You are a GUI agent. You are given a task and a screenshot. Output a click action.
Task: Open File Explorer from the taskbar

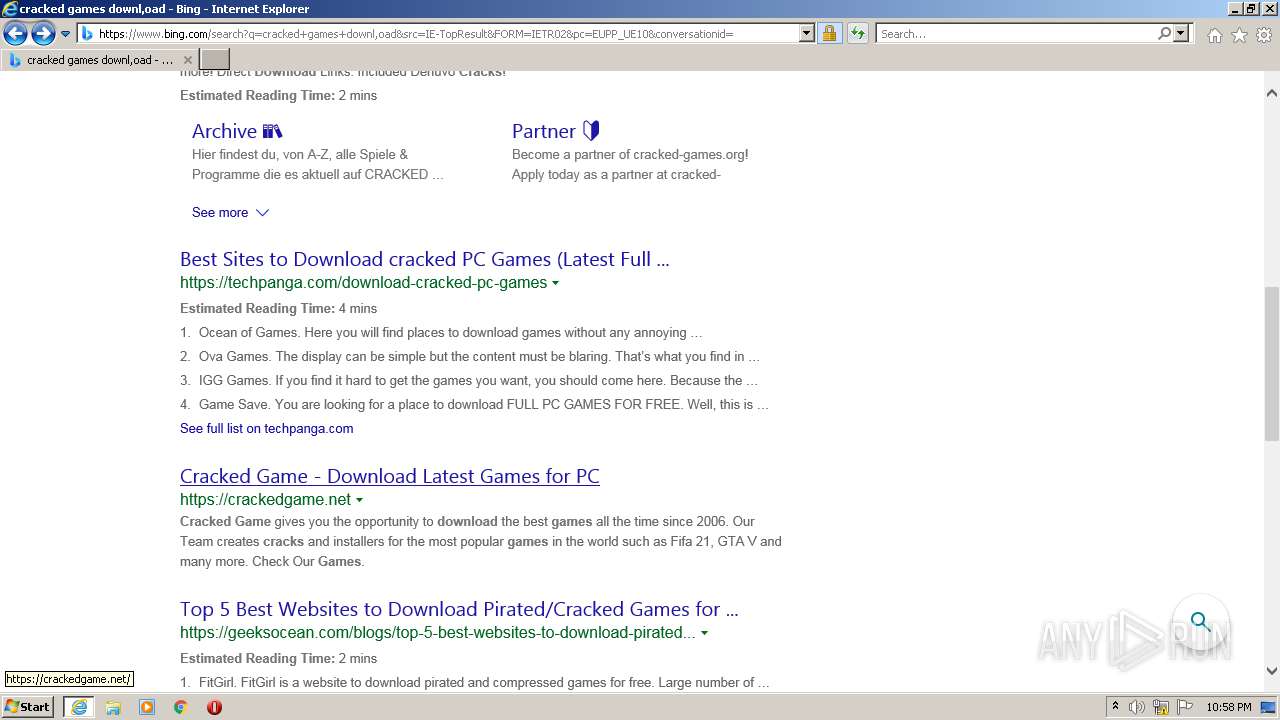tap(113, 707)
